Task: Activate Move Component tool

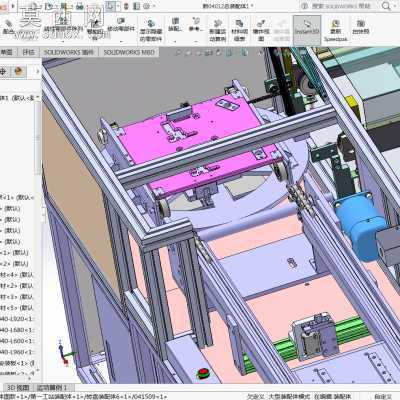Action: tap(121, 25)
